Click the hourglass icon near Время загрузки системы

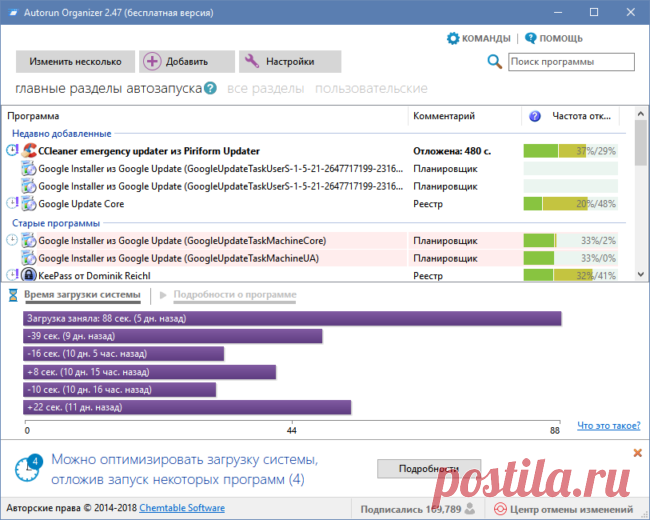click(x=13, y=295)
